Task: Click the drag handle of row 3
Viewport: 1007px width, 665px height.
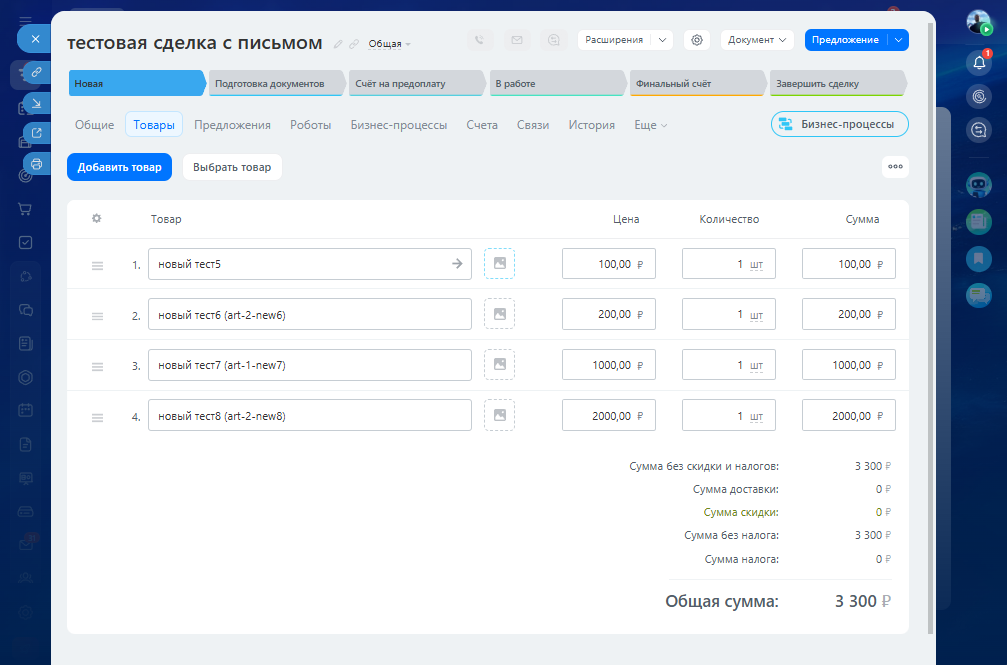Action: click(98, 366)
